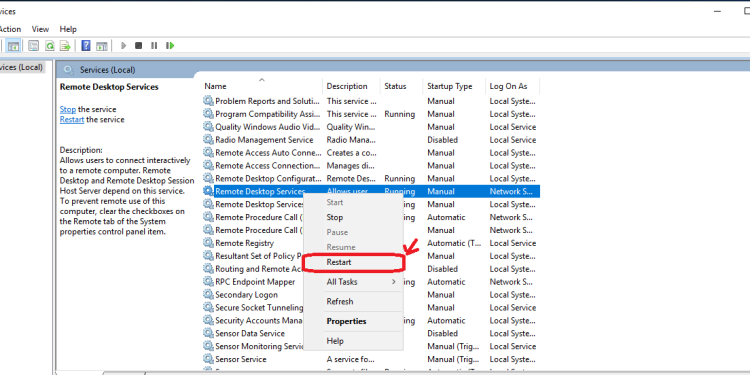
Task: Select Services (Local) node in left tree
Action: coord(22,67)
